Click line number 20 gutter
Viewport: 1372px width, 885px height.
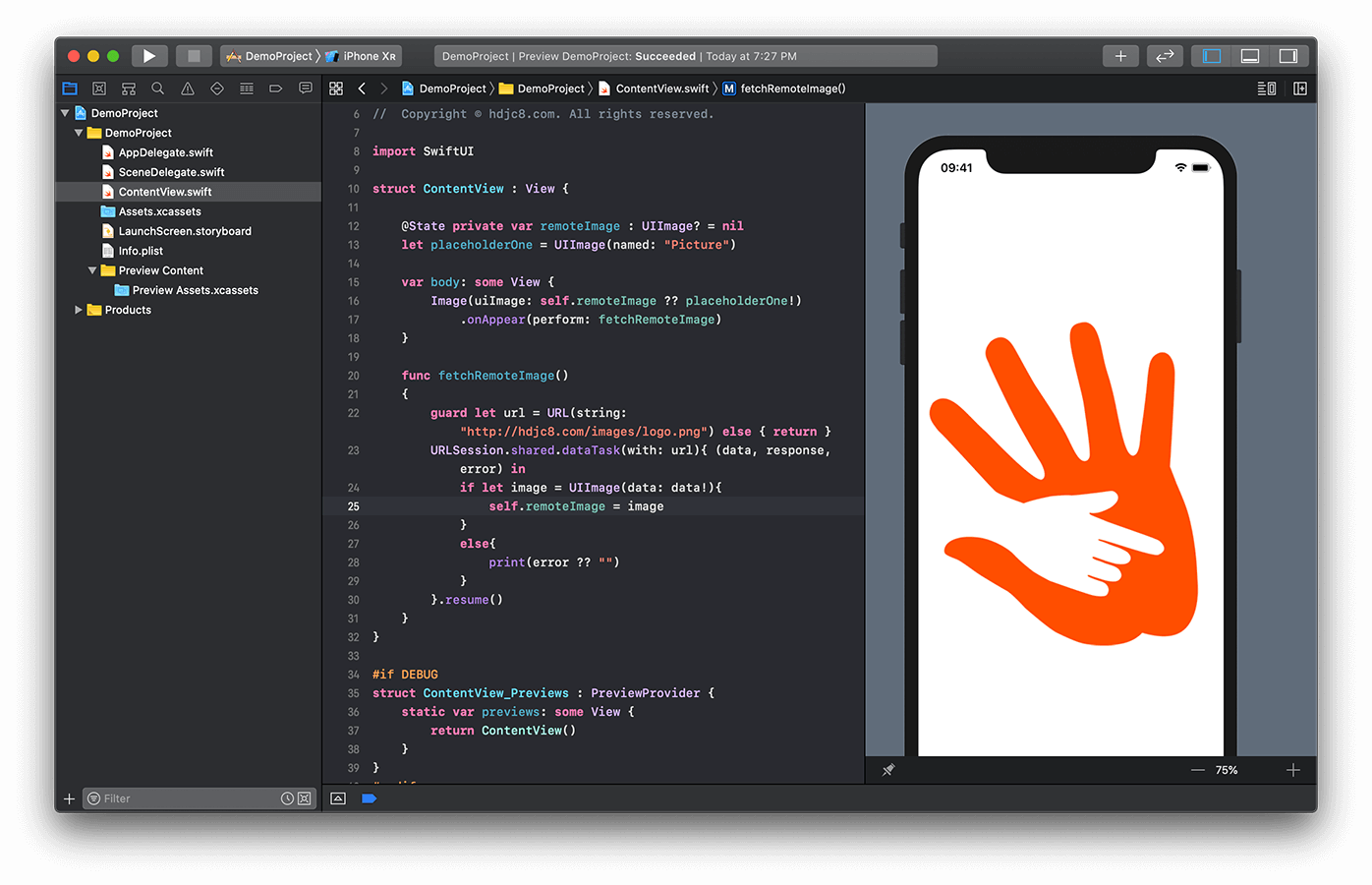pos(353,376)
